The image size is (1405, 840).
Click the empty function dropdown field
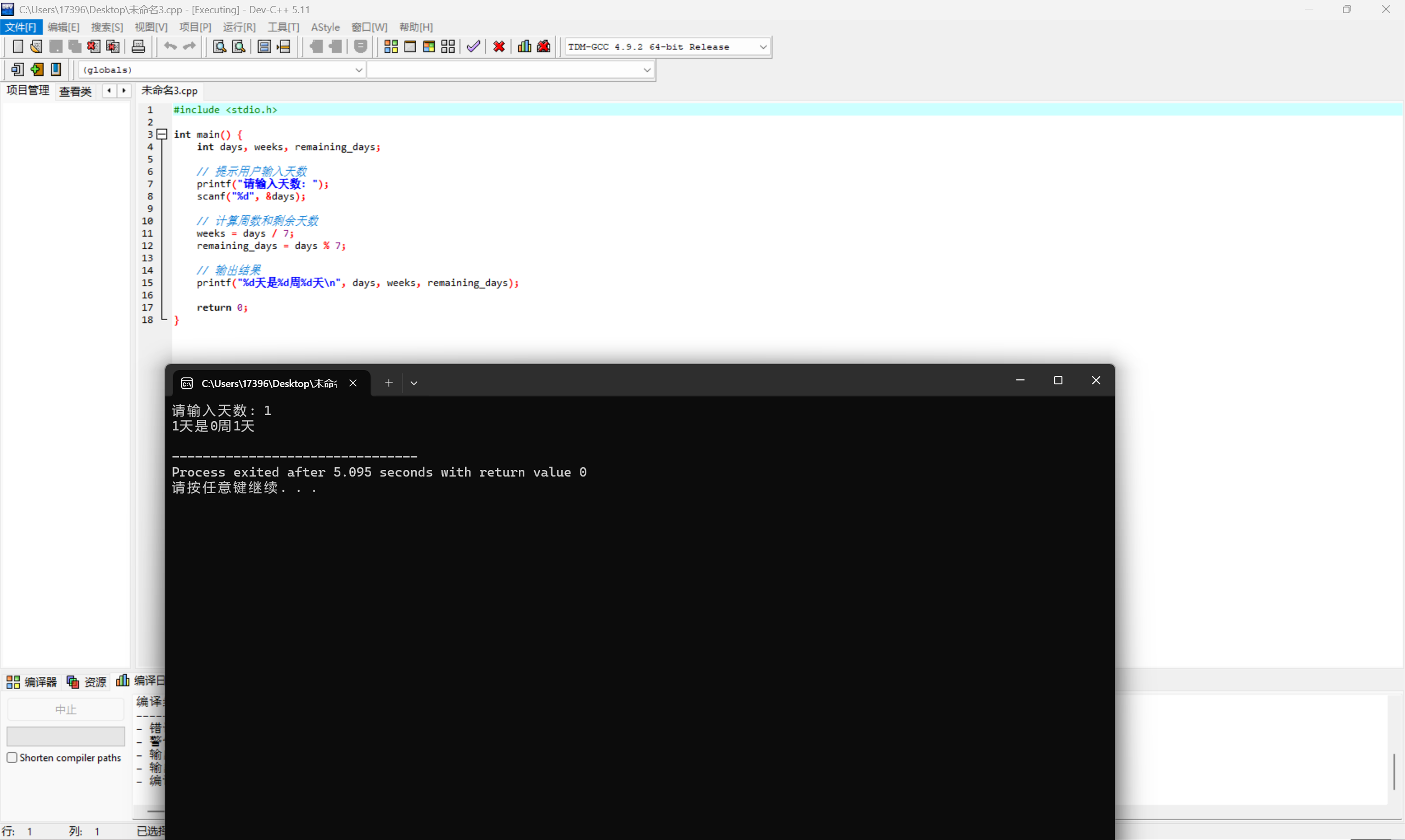(510, 70)
